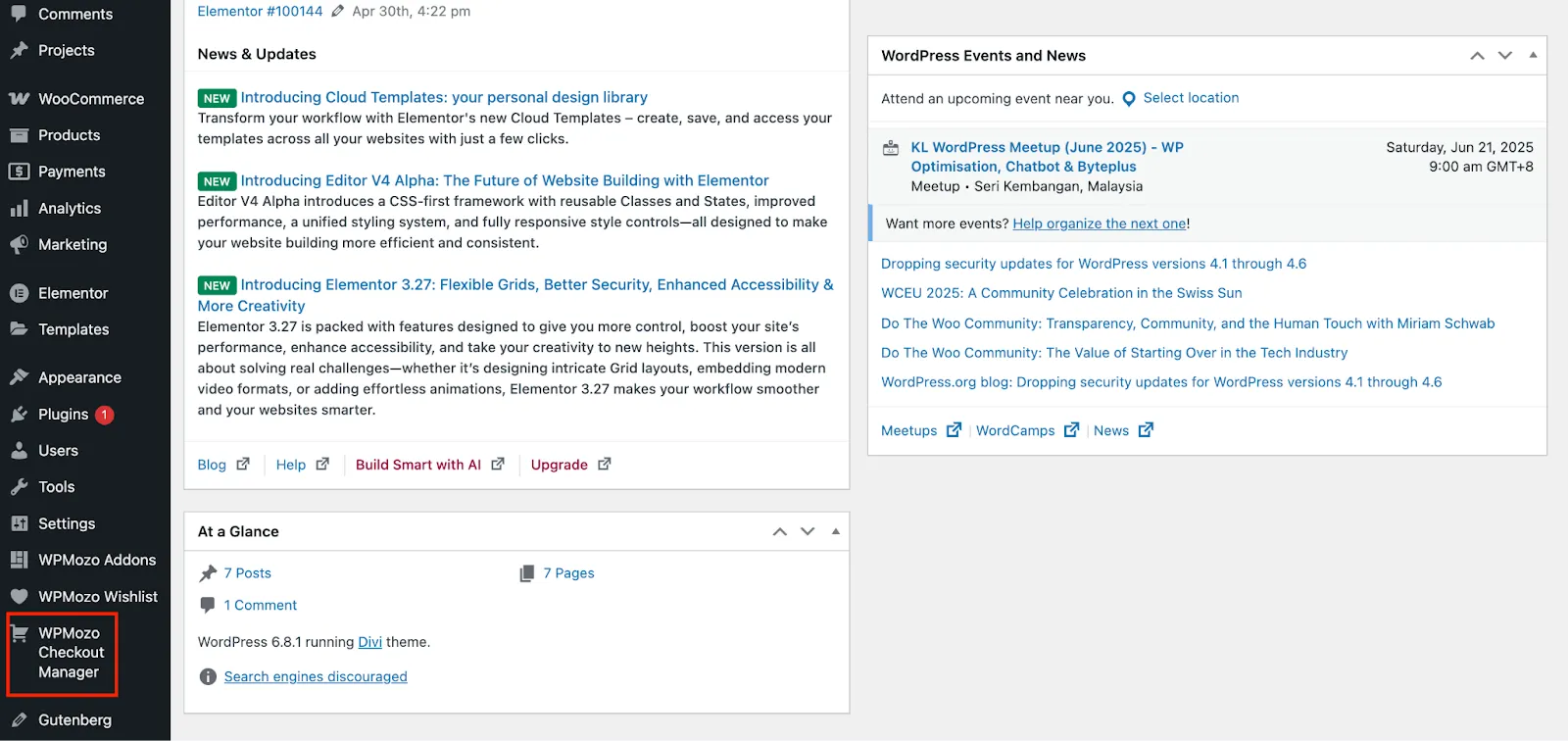Click the Analytics bar-chart icon
Screen dimensions: 1568x741
[x=19, y=208]
